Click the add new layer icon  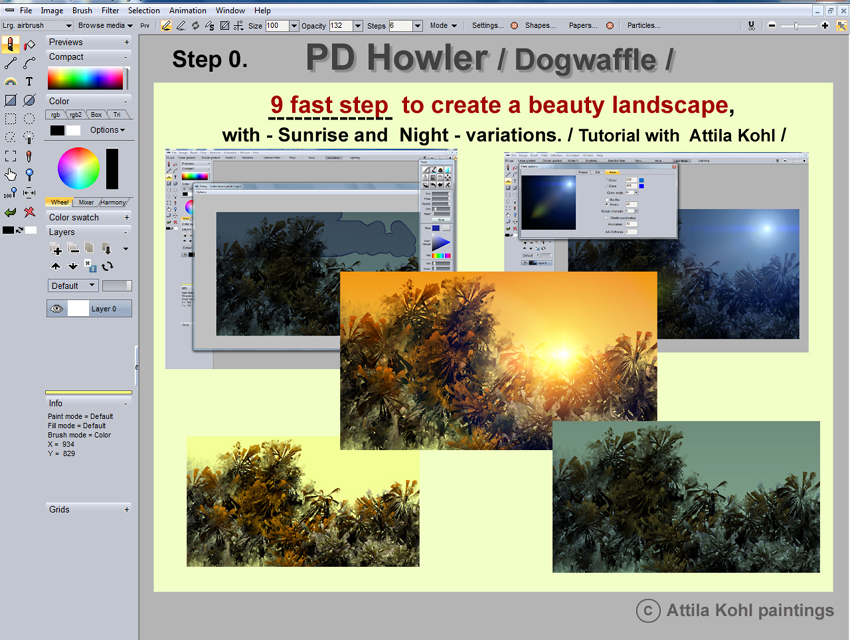tap(56, 249)
